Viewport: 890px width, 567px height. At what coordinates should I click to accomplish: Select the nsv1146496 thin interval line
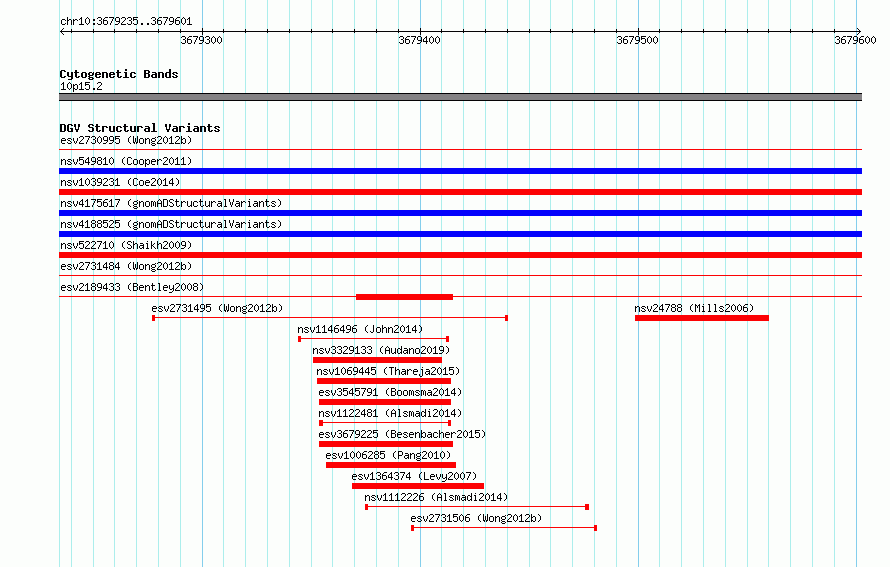tap(373, 339)
